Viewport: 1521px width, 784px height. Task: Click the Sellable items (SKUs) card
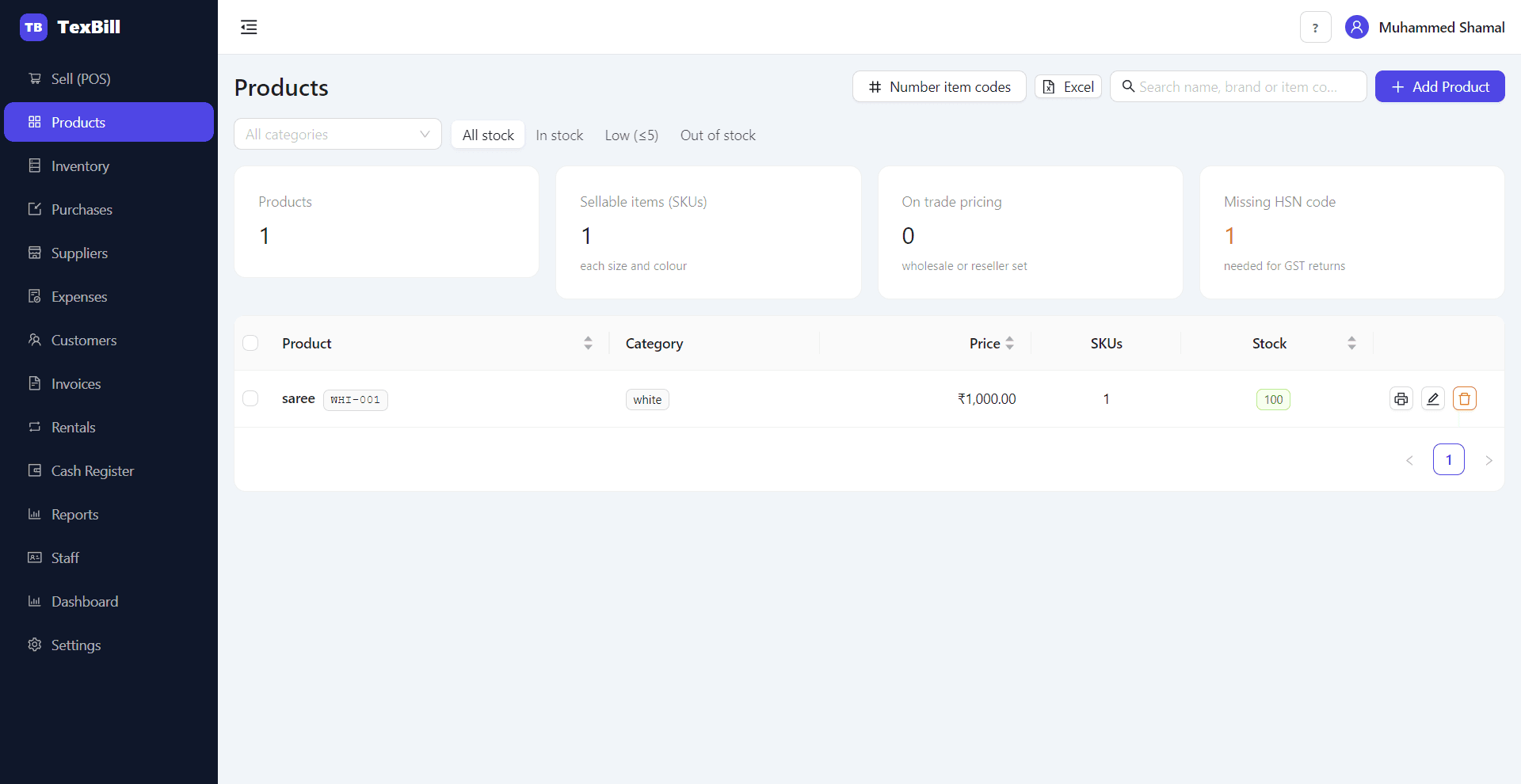[x=708, y=232]
